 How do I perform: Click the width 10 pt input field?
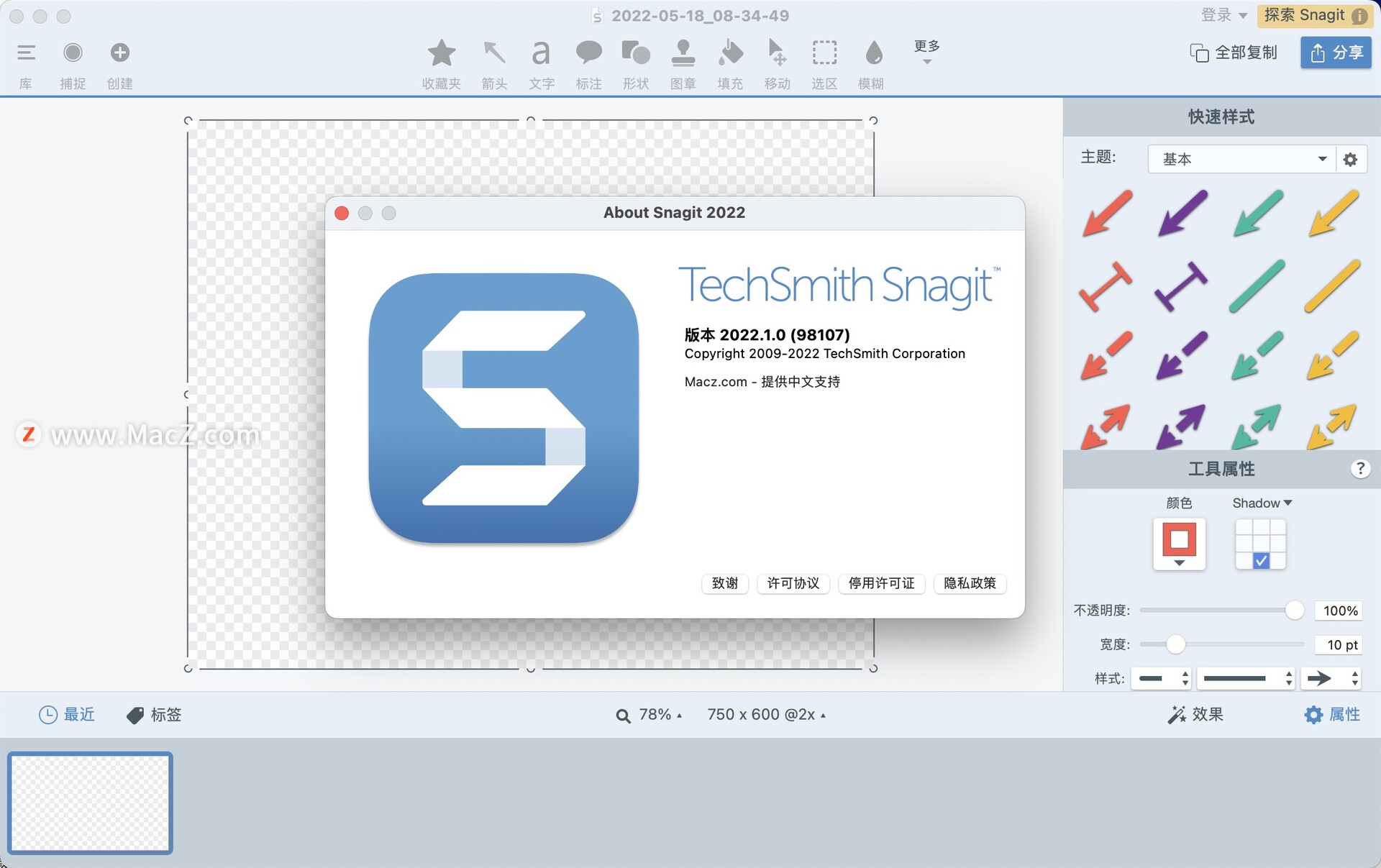click(1340, 645)
